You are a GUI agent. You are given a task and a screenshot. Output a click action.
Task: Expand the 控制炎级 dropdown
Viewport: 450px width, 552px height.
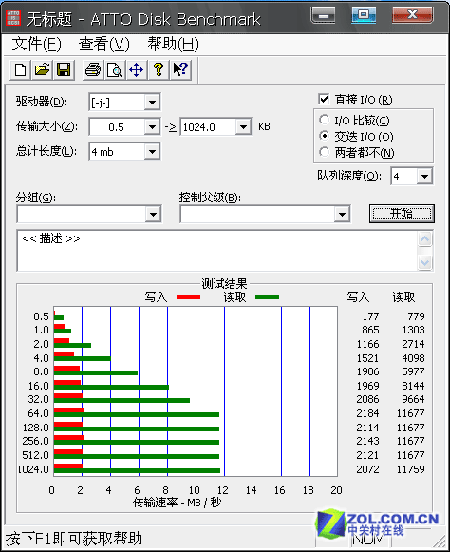tap(342, 214)
